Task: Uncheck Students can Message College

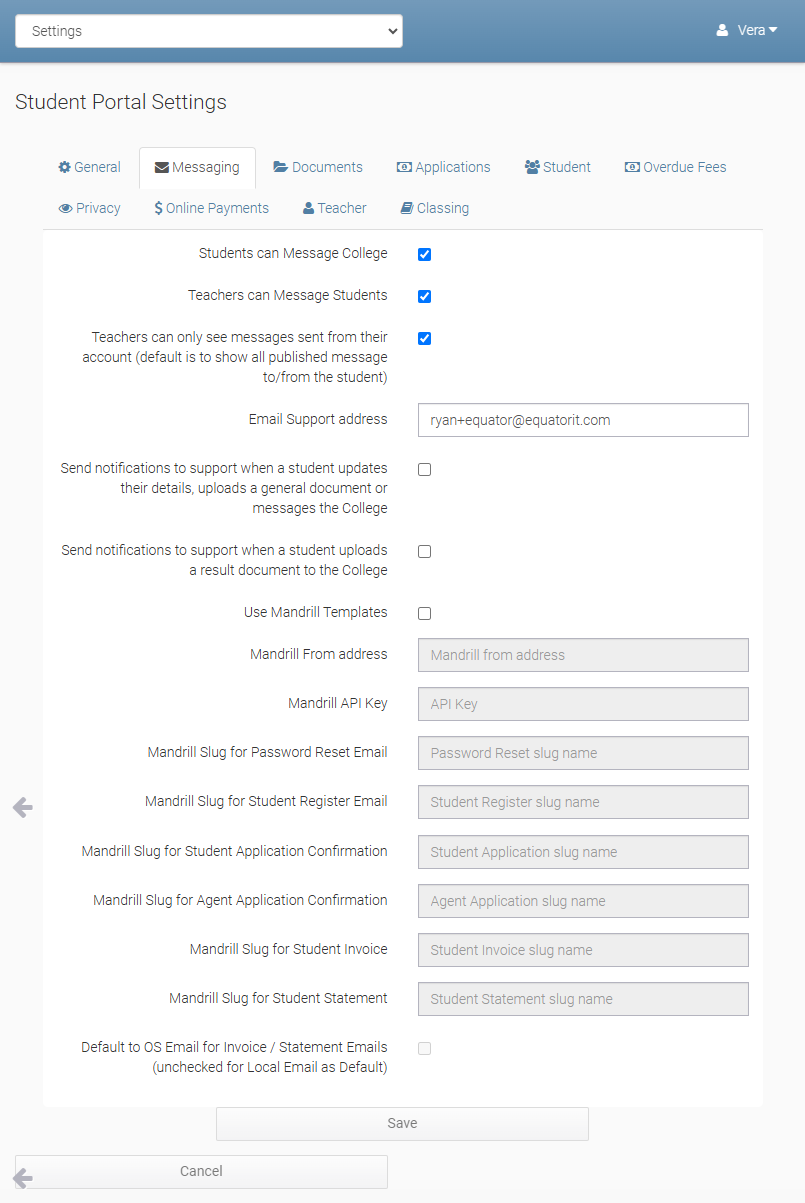Action: point(424,254)
